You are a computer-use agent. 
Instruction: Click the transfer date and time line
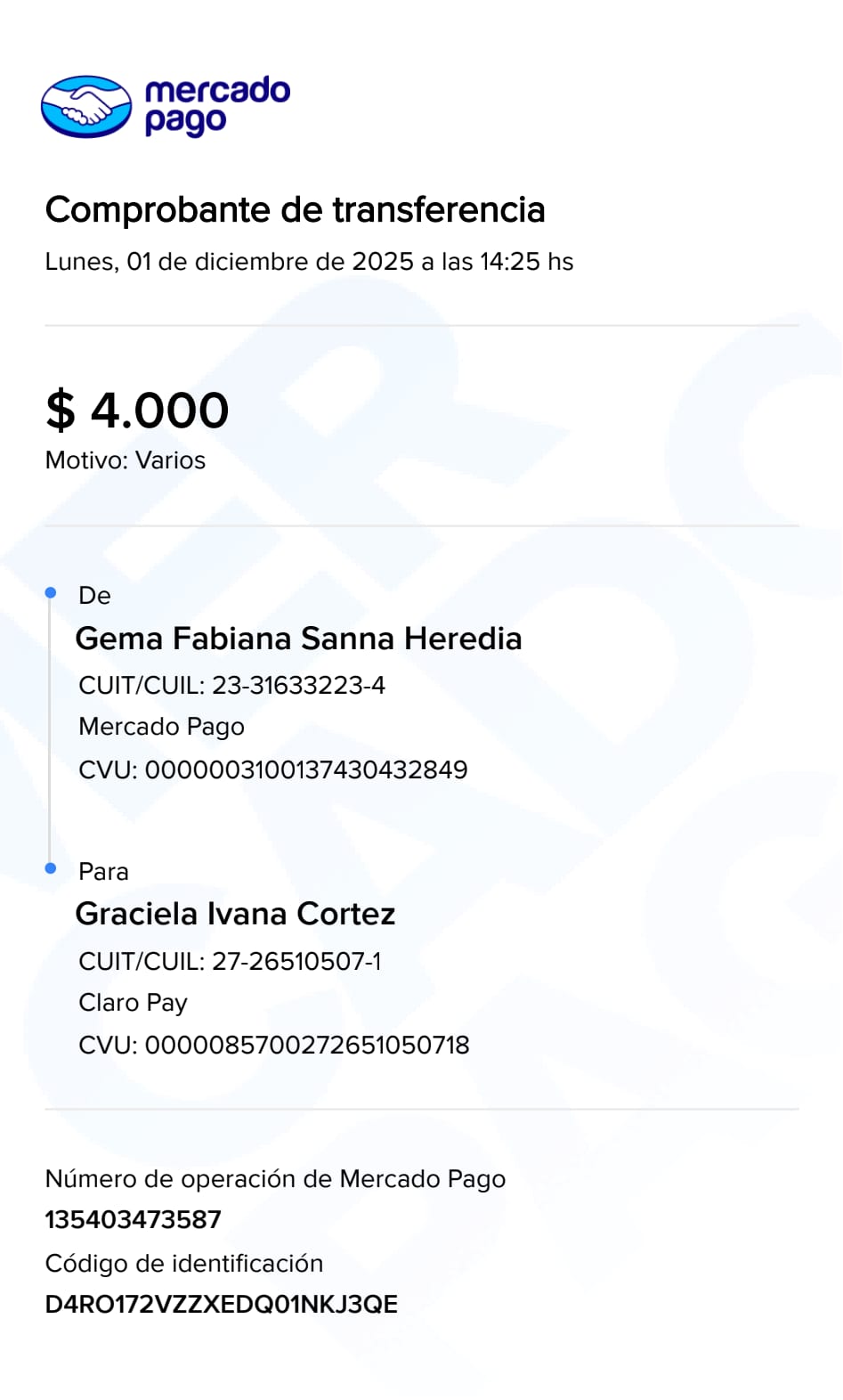[309, 262]
